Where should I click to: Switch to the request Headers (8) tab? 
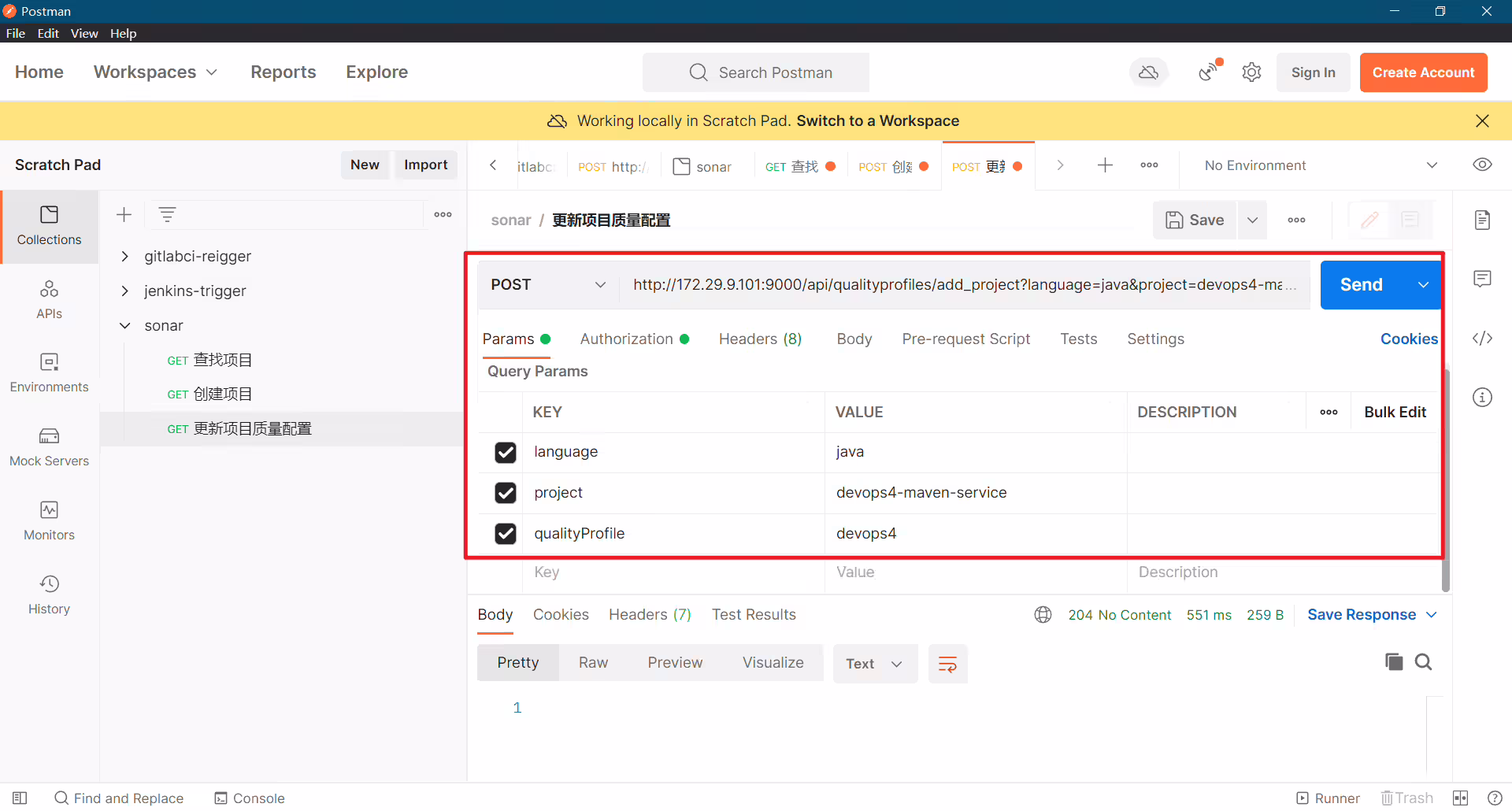(760, 339)
